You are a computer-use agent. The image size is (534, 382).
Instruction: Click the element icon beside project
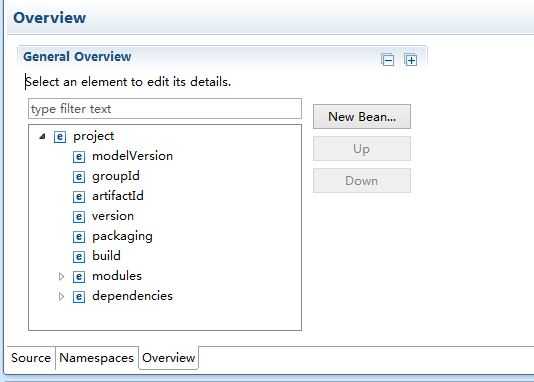tap(60, 137)
